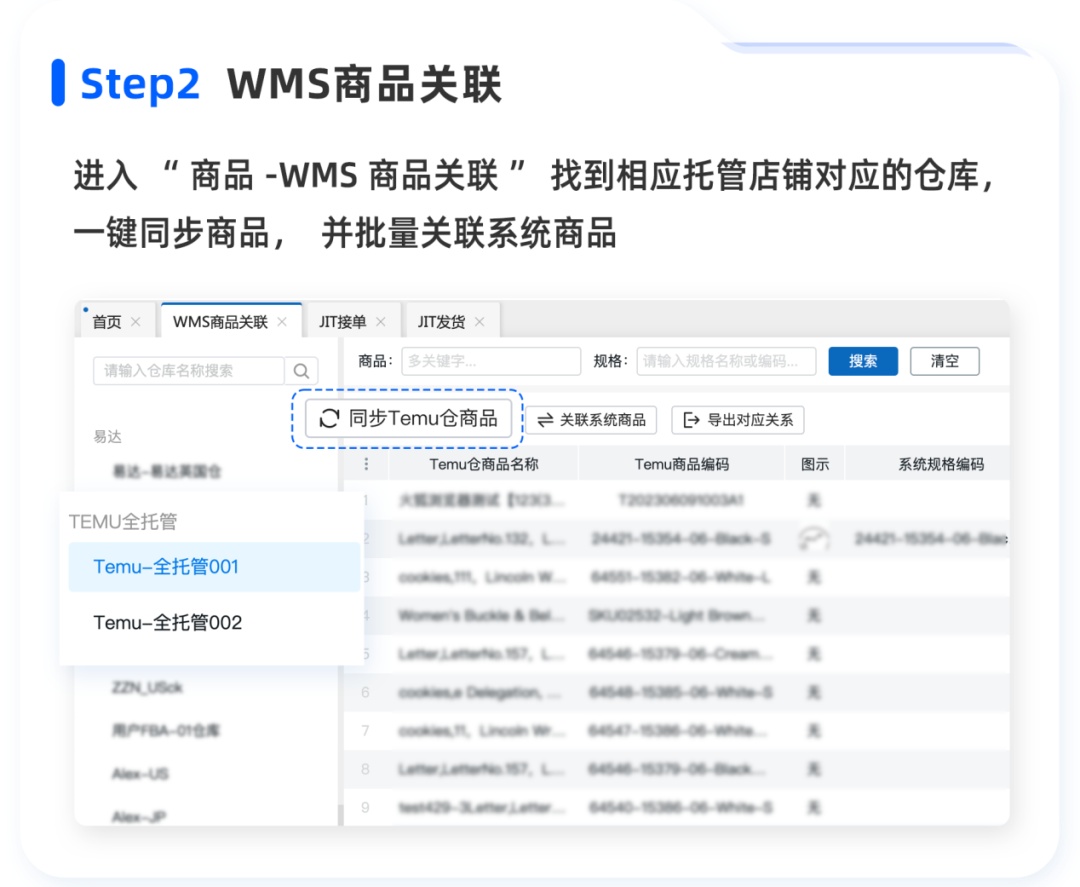Focus the 规格 name or code field
The height and width of the screenshot is (887, 1080).
pos(726,361)
